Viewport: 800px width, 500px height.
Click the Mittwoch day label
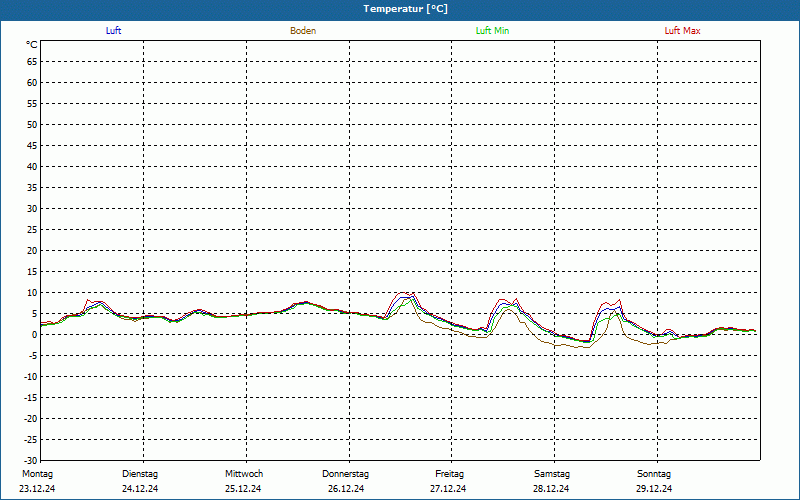tap(244, 474)
